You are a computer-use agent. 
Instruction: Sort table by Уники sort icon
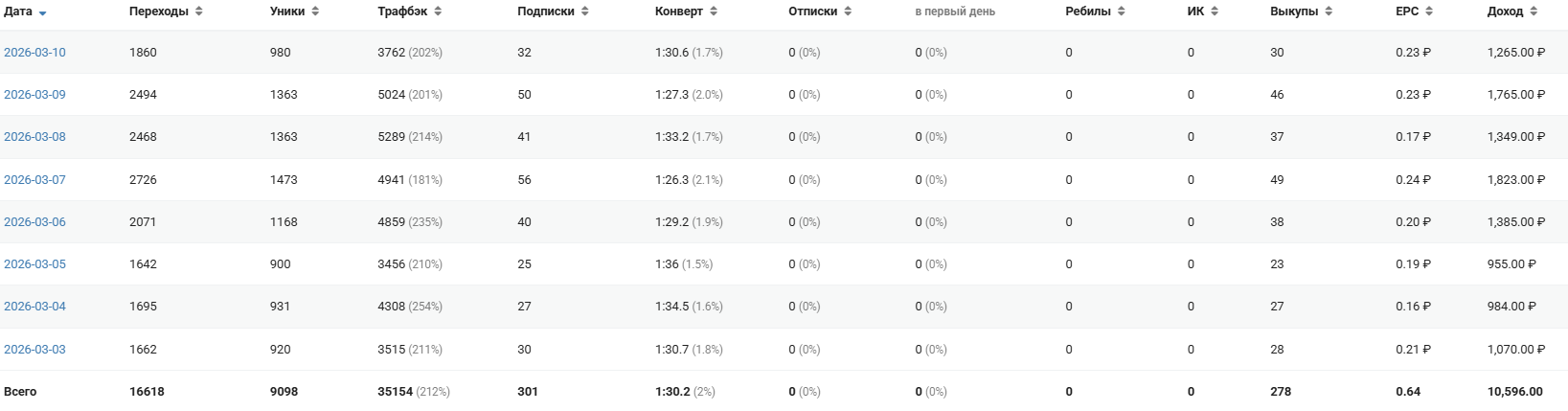[x=315, y=11]
